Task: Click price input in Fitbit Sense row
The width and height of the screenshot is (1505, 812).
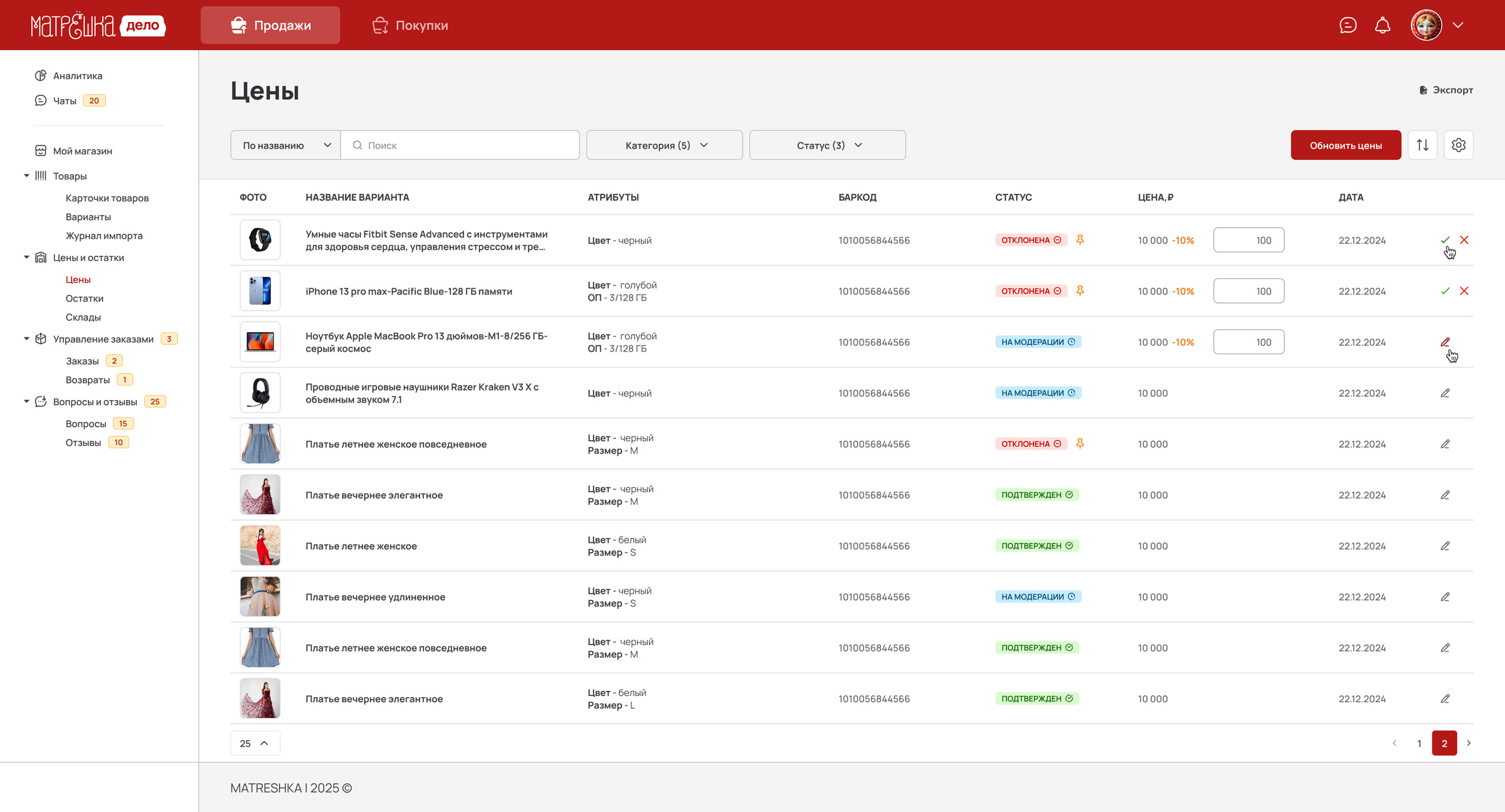Action: [1249, 240]
